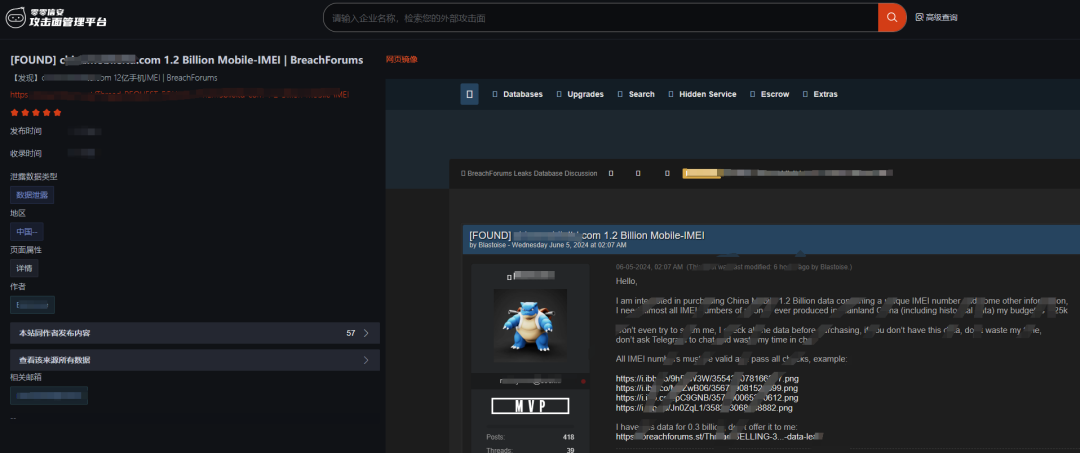Screen dimensions: 1080x453
Task: Click the 数据泄露 type tag
Action: point(32,195)
